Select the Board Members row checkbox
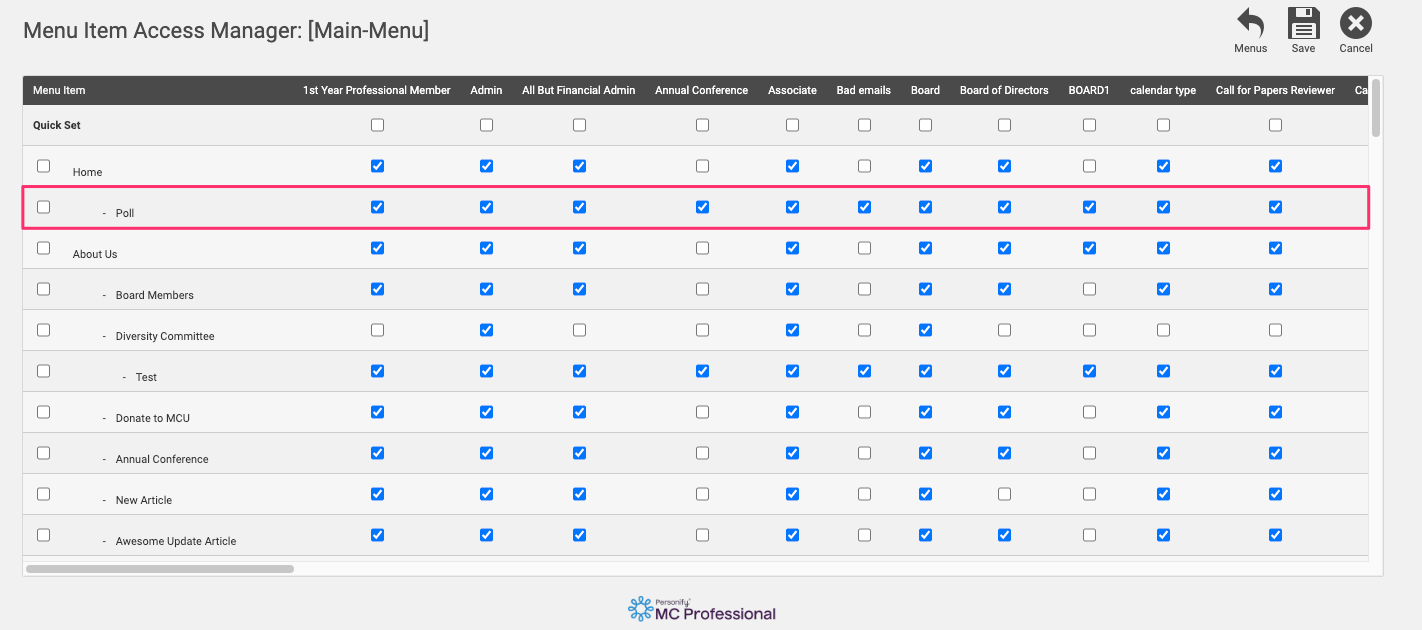 (x=43, y=288)
